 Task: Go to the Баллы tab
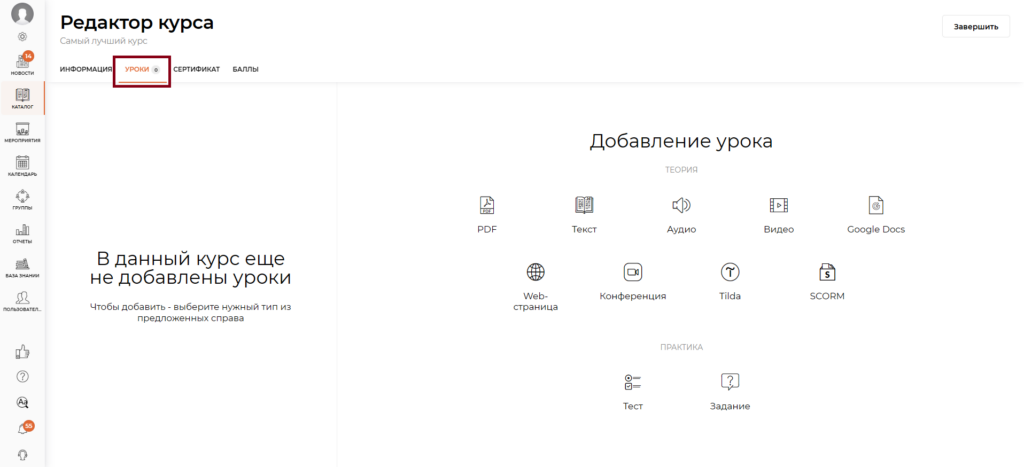[x=245, y=70]
